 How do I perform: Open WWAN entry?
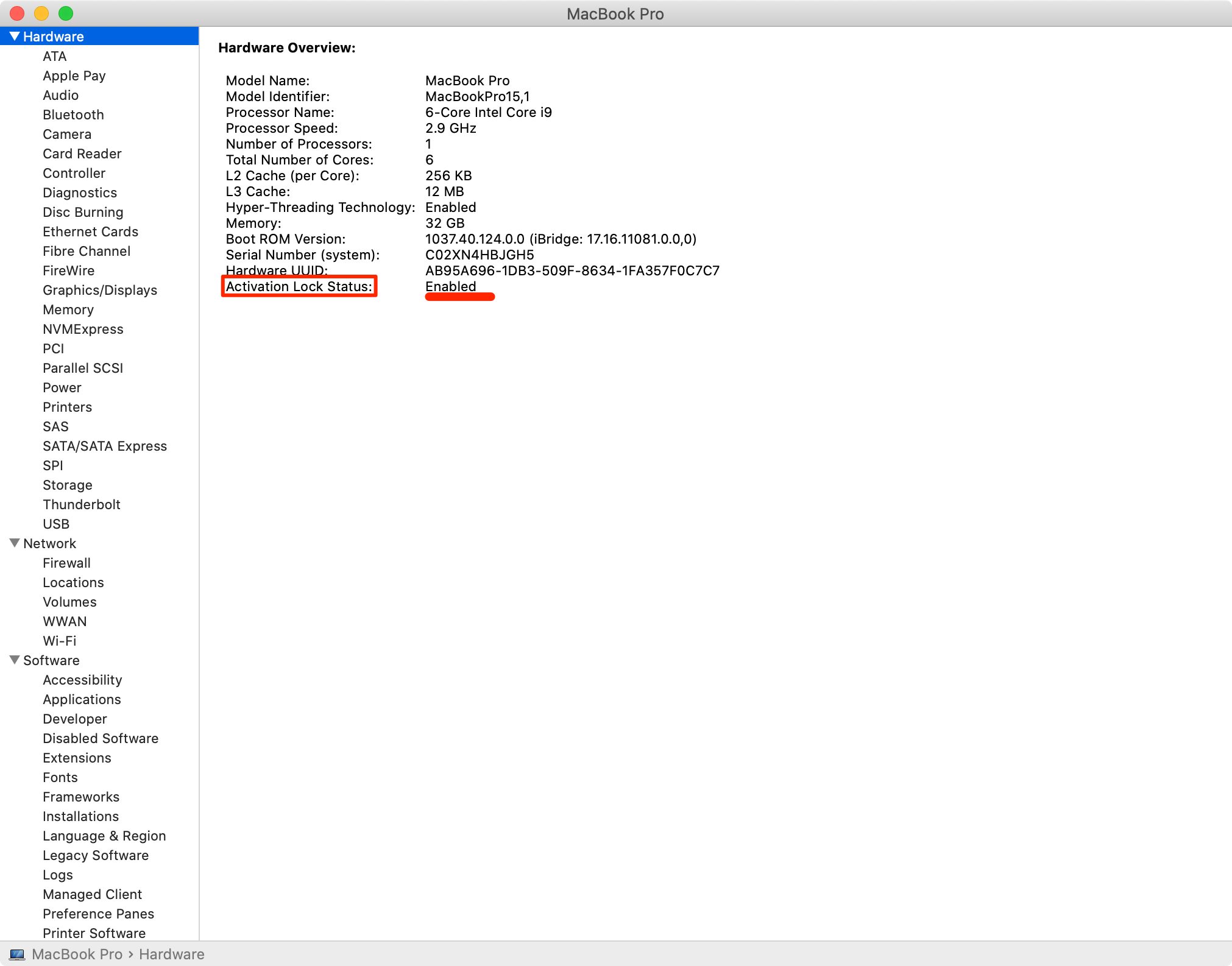click(x=65, y=621)
